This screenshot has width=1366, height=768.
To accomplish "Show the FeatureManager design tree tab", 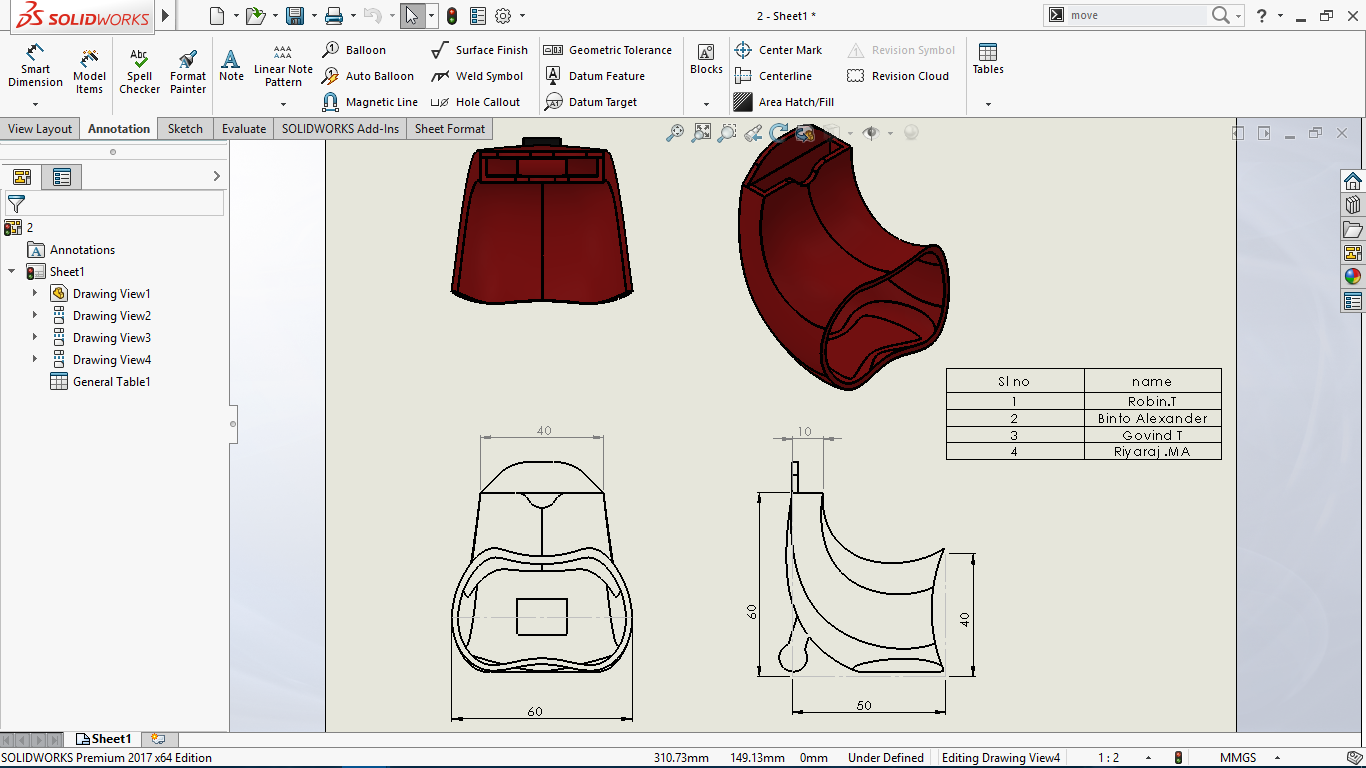I will click(x=22, y=177).
